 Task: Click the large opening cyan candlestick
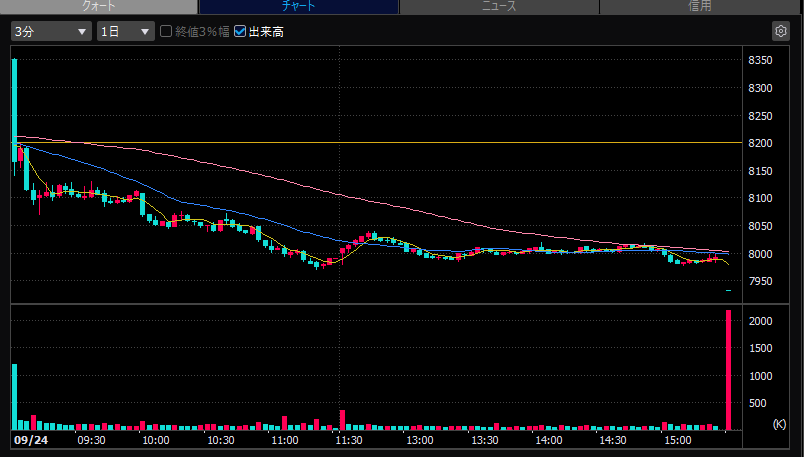[x=14, y=110]
